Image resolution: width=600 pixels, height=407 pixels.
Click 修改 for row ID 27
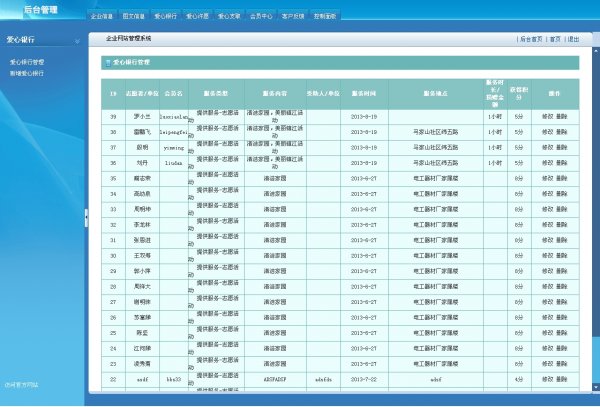coord(548,302)
